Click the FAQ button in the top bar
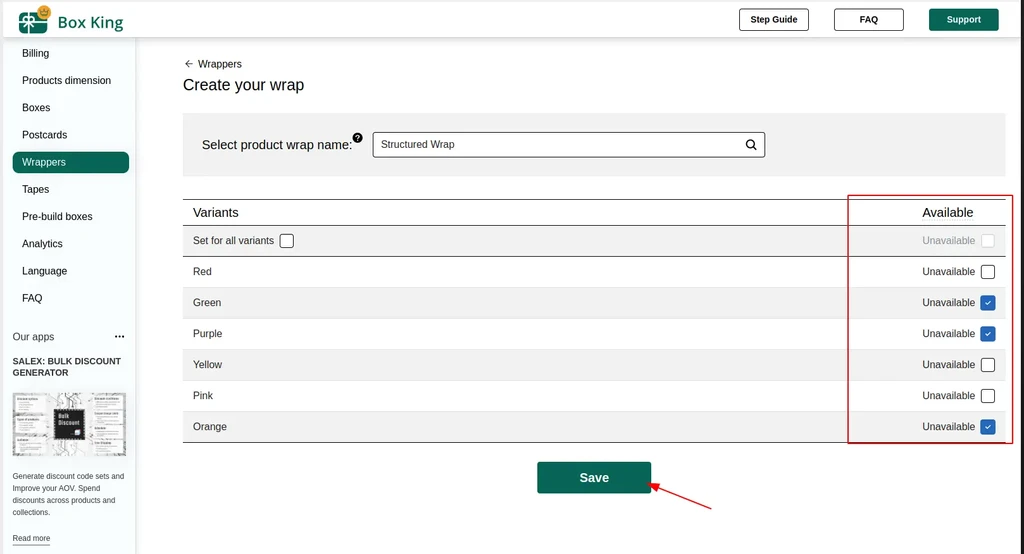 869,20
